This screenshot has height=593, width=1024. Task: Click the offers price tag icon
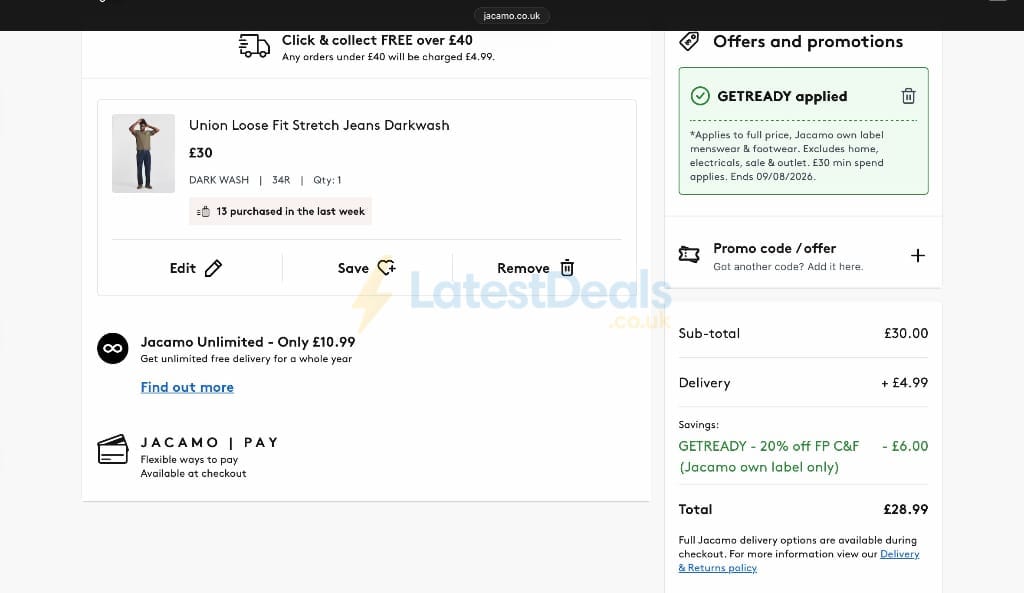point(689,41)
